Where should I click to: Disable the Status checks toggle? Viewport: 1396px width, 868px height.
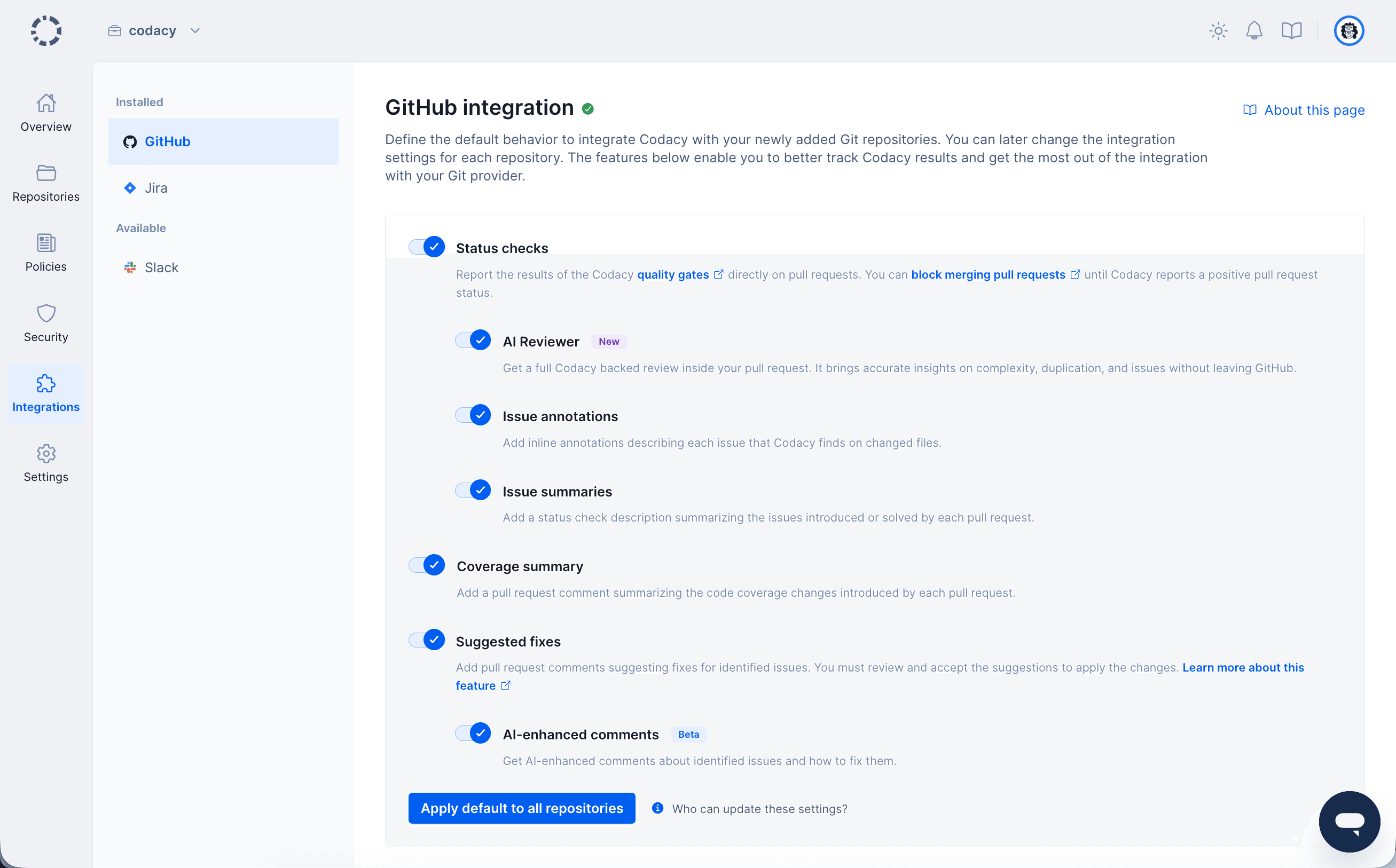[425, 246]
